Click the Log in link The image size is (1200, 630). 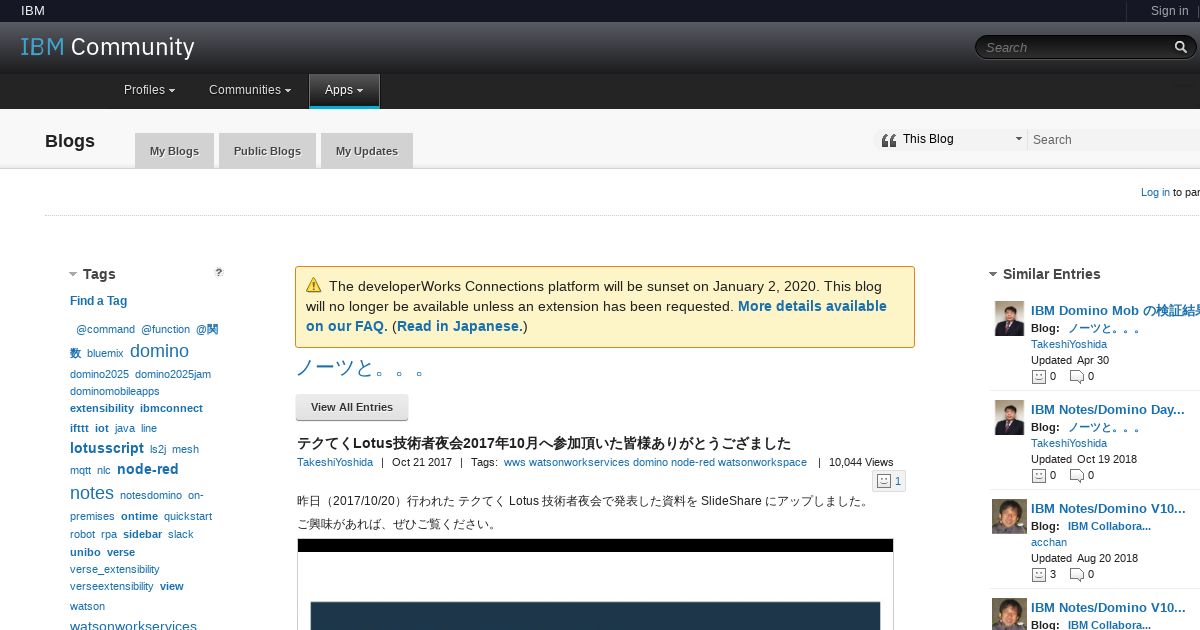[1155, 192]
